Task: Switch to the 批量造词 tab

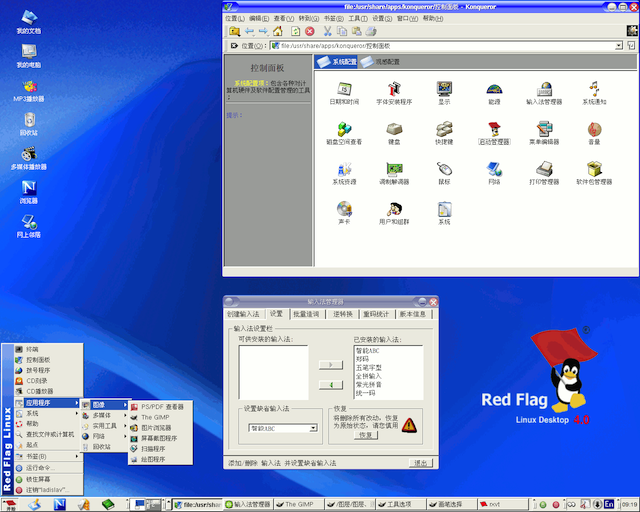Action: tap(306, 314)
